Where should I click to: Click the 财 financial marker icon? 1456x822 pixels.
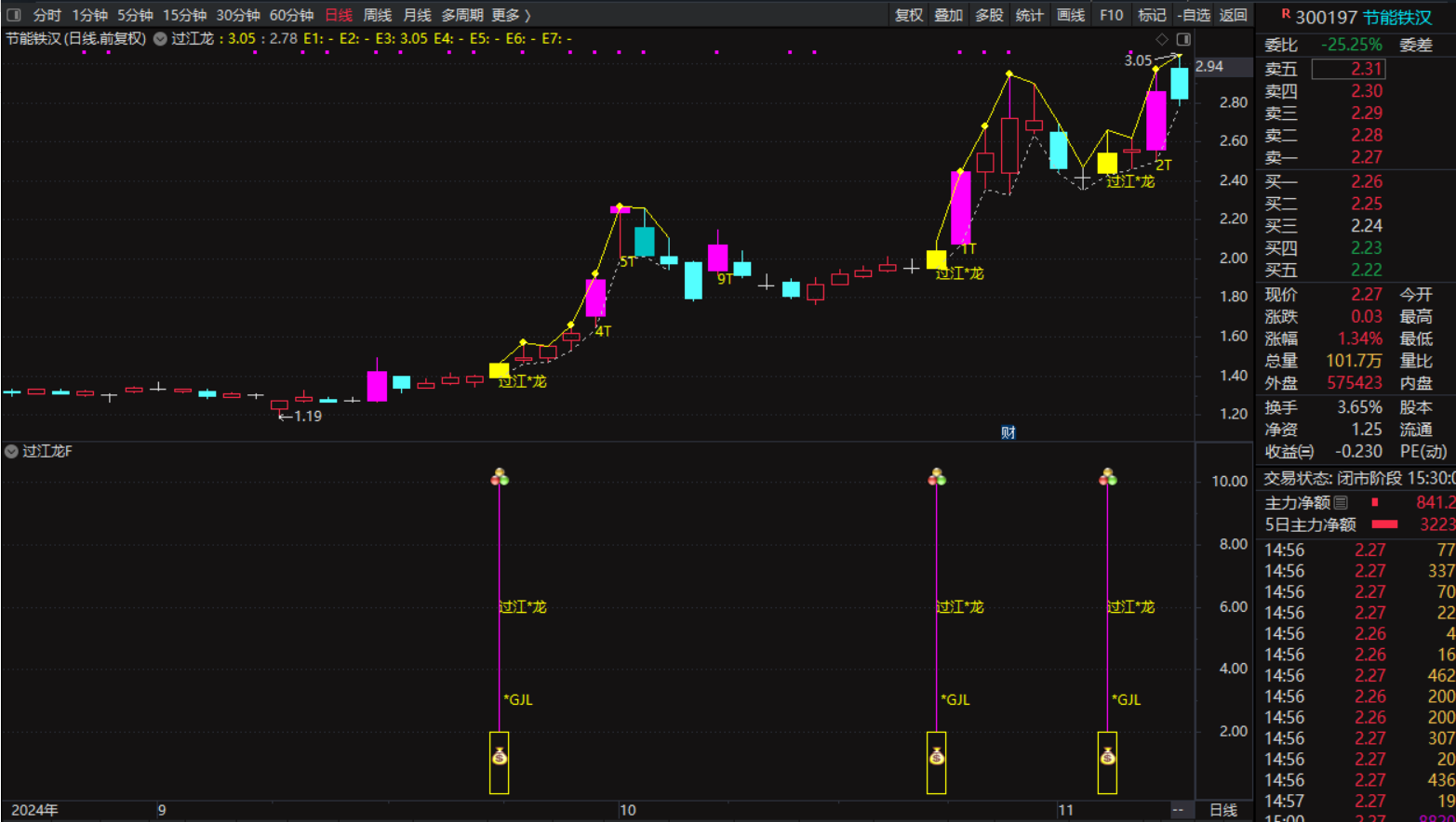pos(1008,432)
